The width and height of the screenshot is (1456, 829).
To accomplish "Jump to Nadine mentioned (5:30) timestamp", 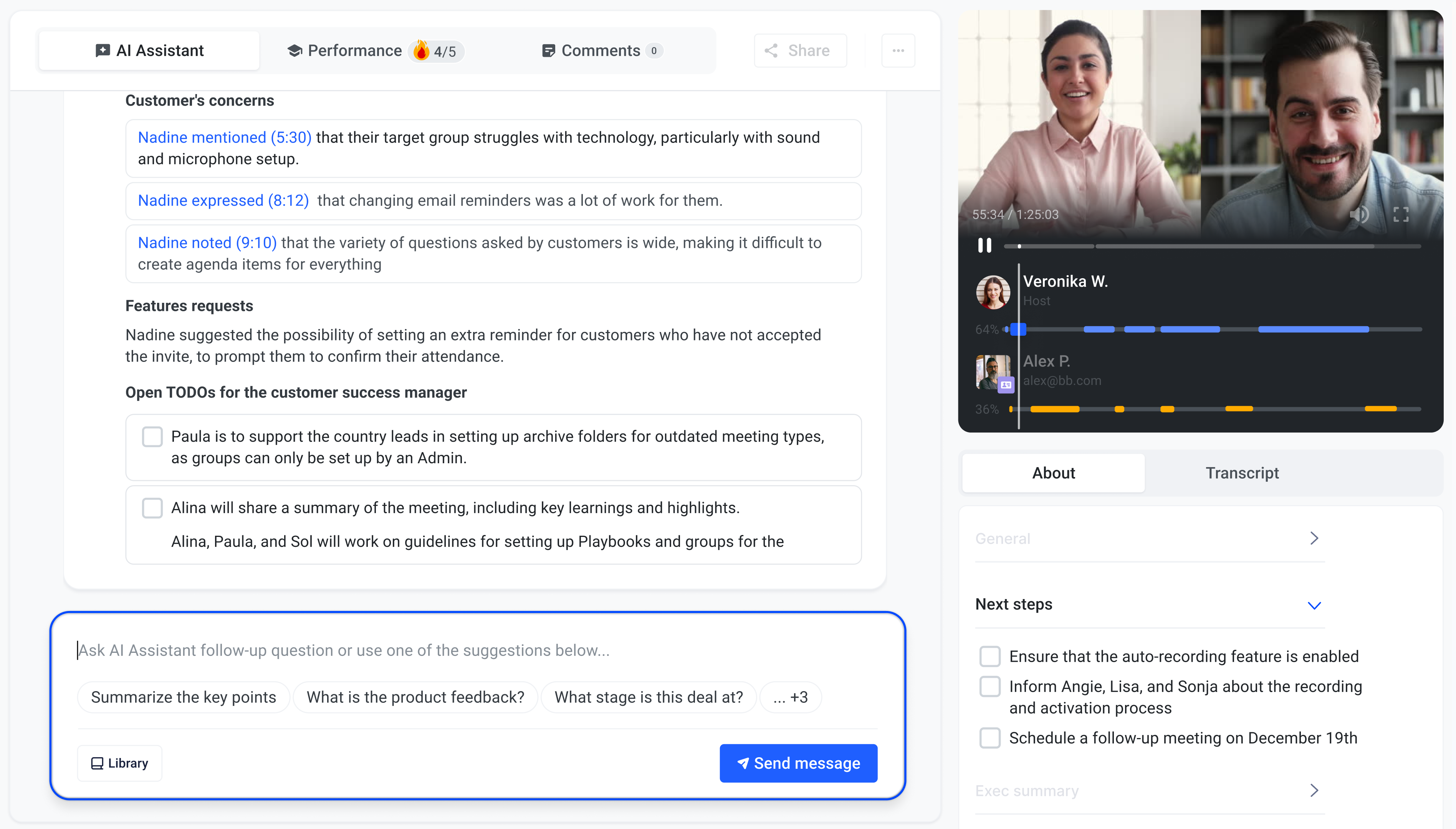I will click(x=225, y=138).
